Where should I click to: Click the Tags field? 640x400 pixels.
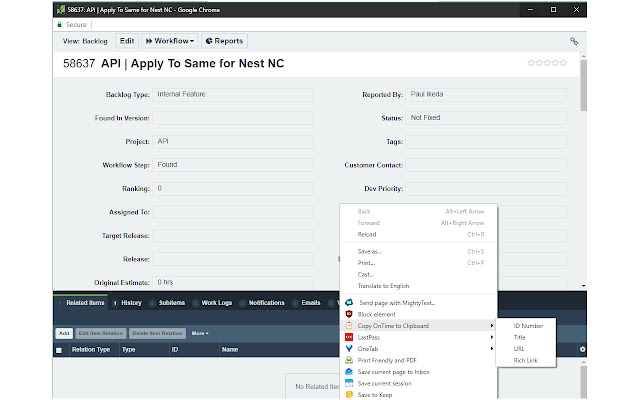(486, 141)
